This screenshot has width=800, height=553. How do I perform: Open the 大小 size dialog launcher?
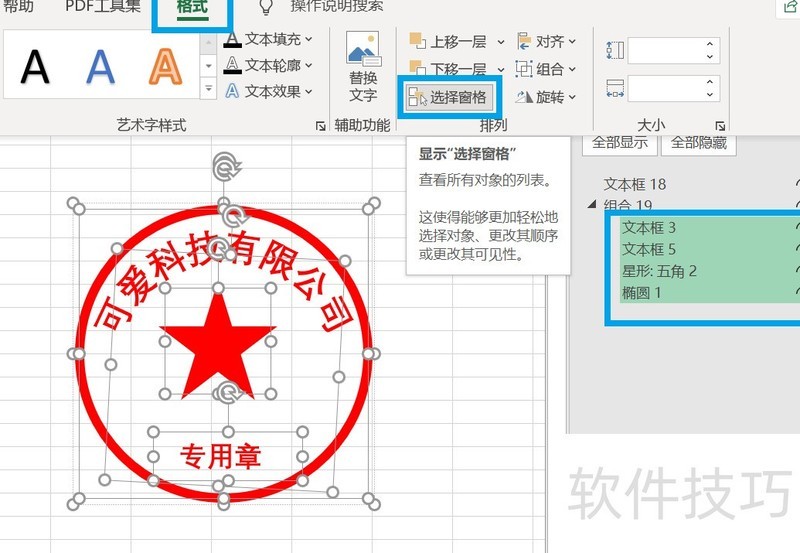point(720,125)
